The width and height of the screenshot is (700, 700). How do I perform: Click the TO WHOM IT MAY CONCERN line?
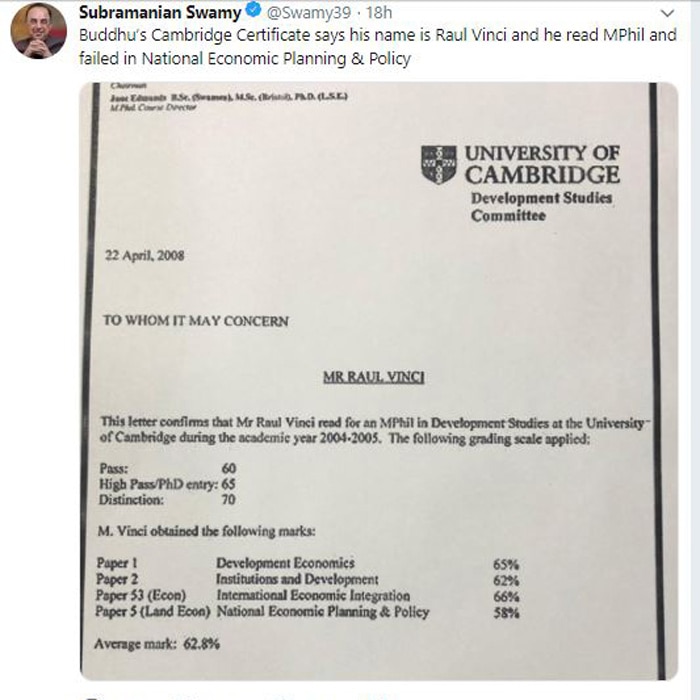[196, 321]
